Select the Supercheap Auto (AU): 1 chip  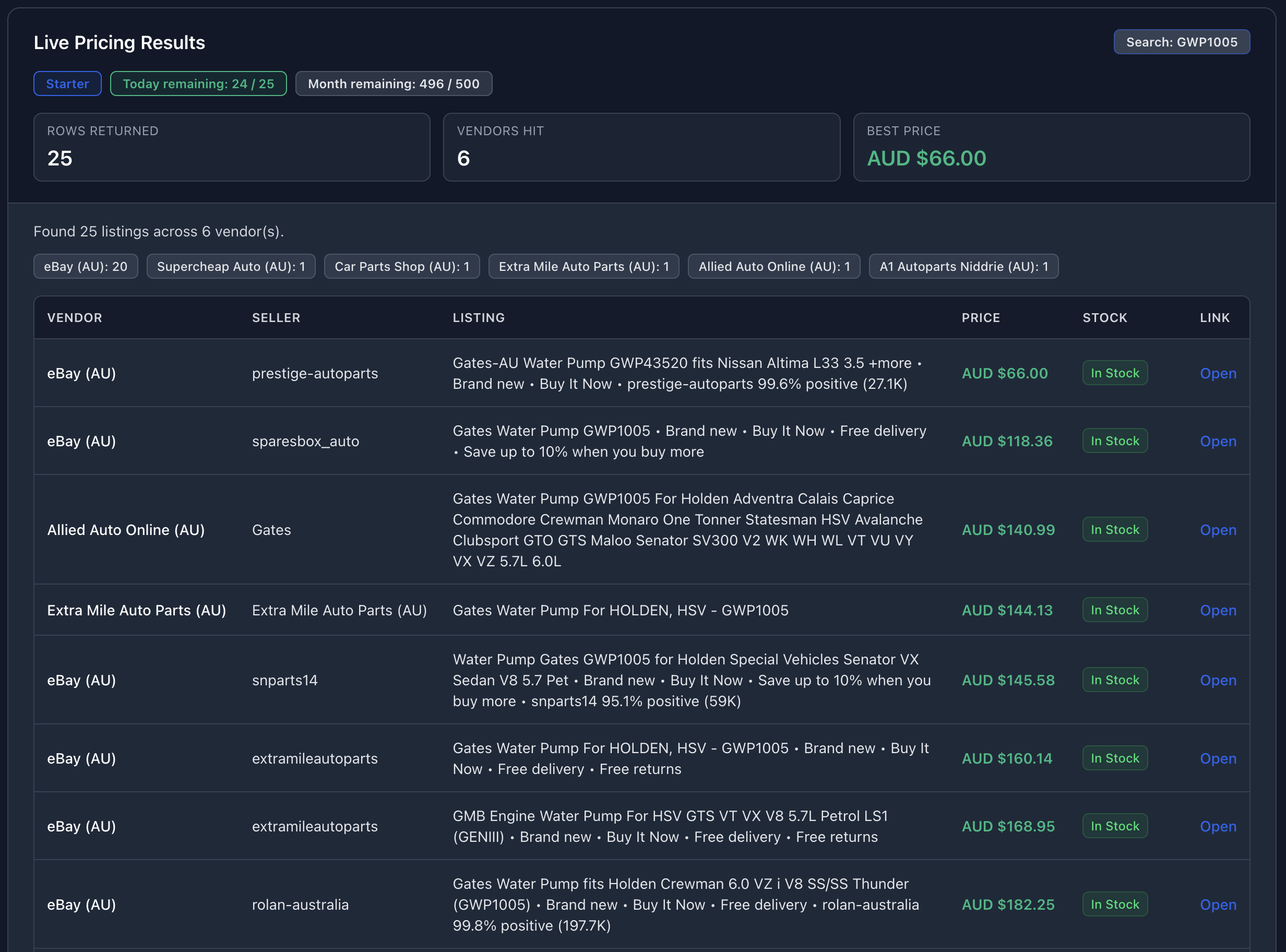click(231, 266)
